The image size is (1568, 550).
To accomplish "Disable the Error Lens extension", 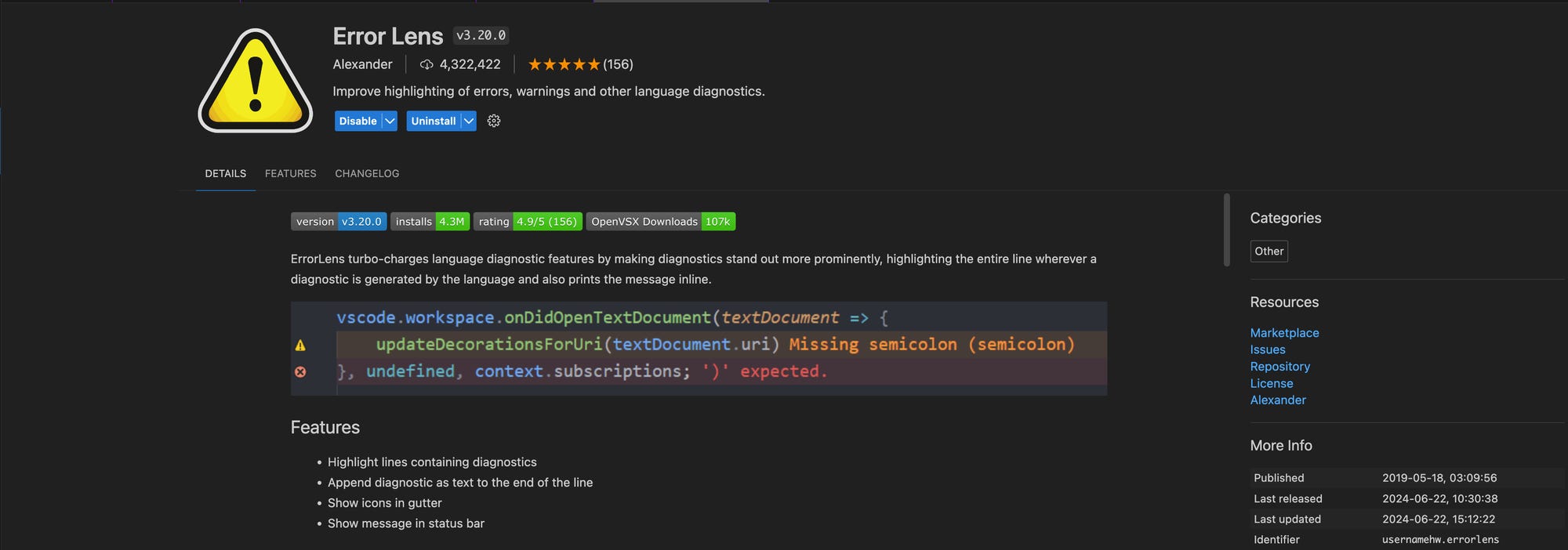I will click(358, 121).
